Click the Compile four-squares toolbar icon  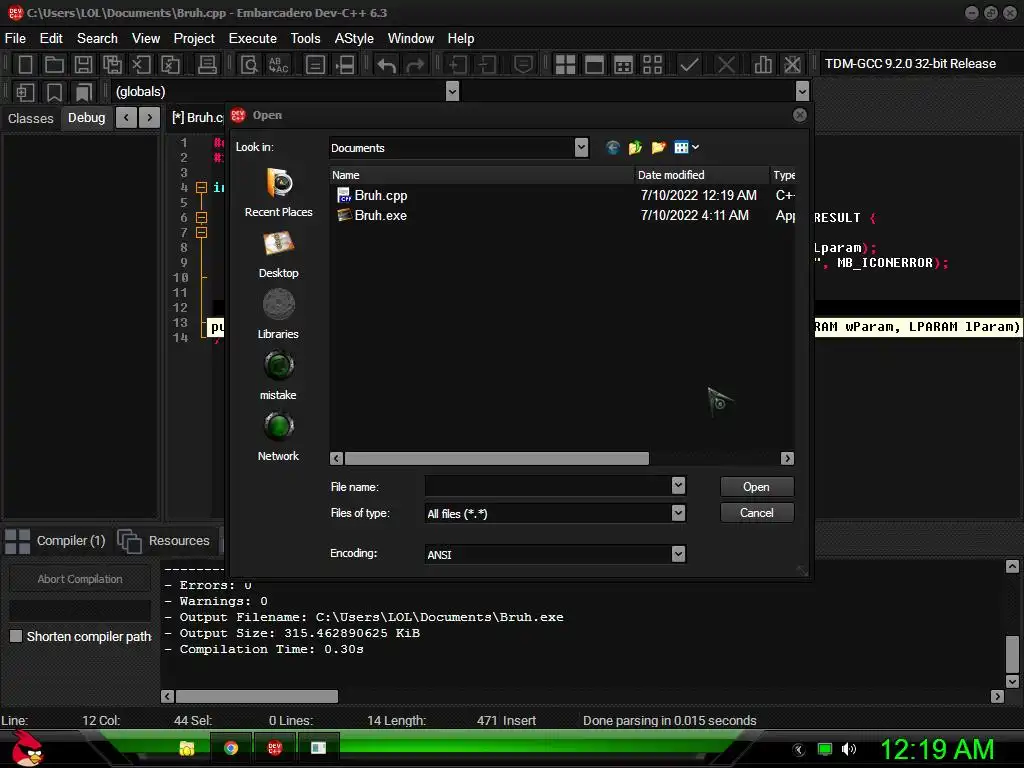pyautogui.click(x=565, y=64)
